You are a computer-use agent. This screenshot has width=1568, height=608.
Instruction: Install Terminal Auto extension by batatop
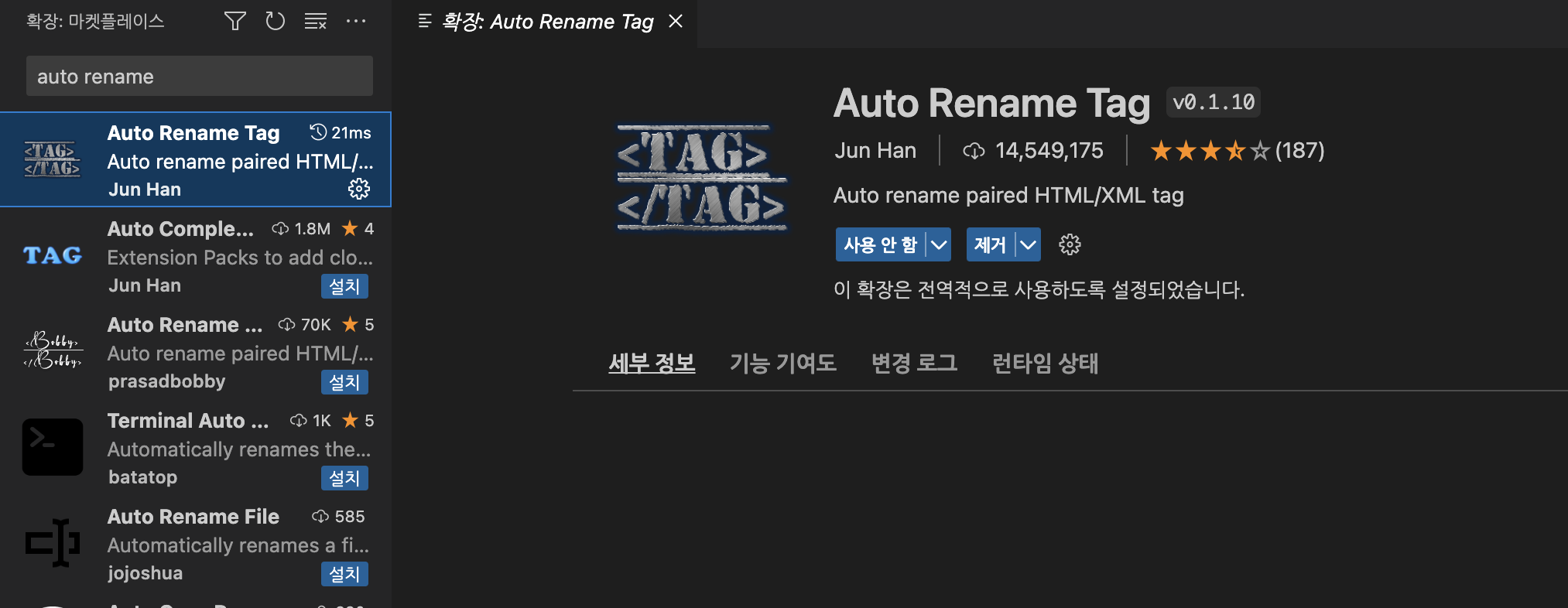pos(344,478)
